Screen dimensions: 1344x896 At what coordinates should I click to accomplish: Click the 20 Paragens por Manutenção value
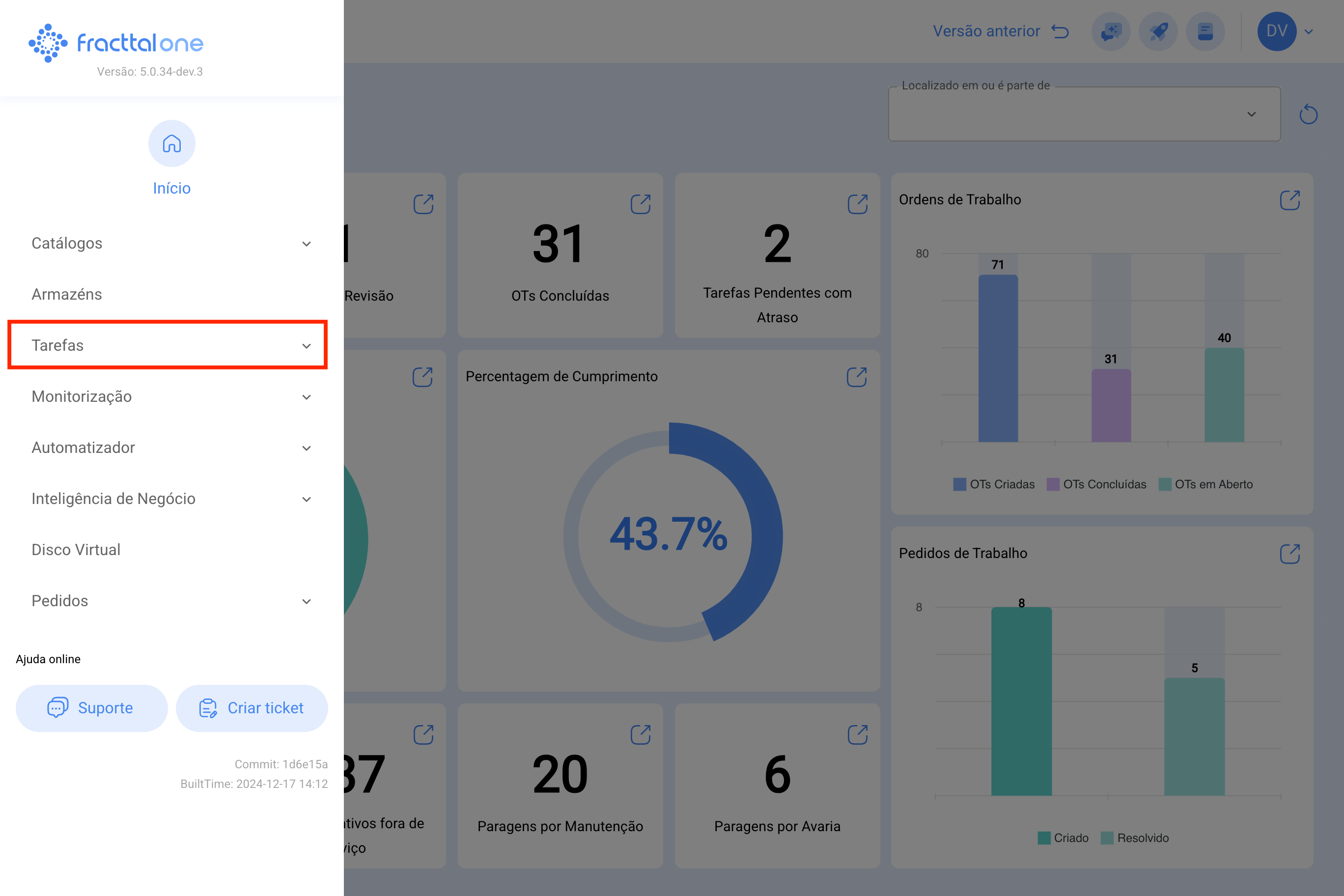tap(560, 774)
